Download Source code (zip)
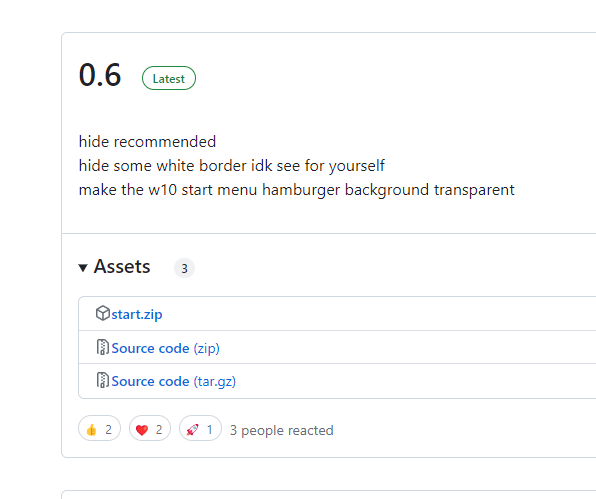Screen dimensions: 596x499 click(x=165, y=348)
